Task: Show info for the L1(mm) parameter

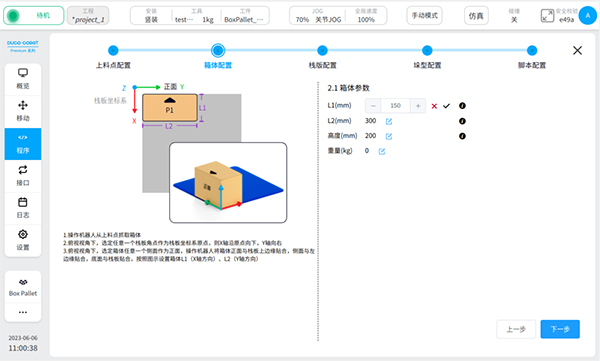Action: [x=462, y=106]
